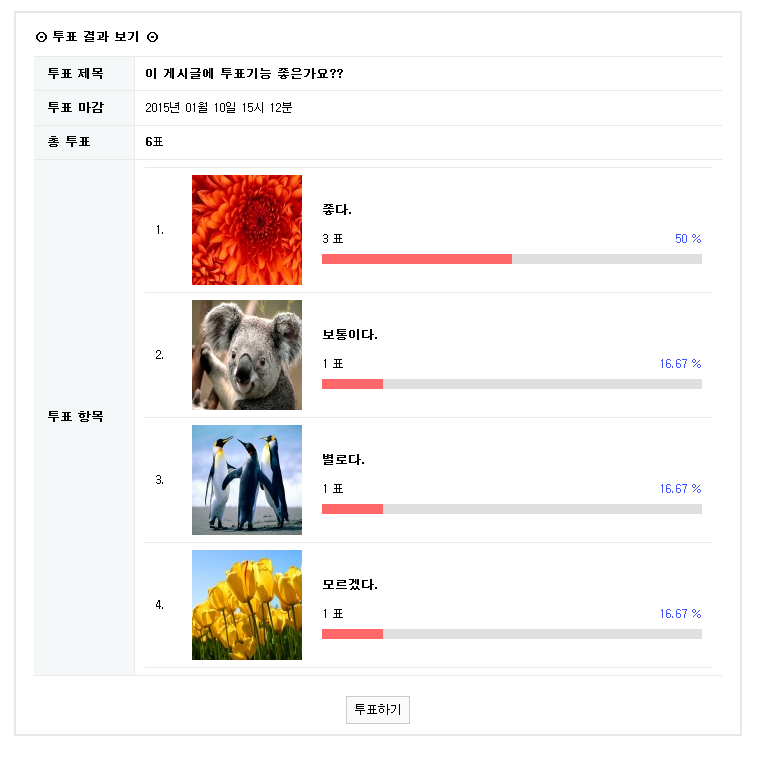The image size is (757, 763).
Task: Click the 50 % percentage text
Action: 688,239
